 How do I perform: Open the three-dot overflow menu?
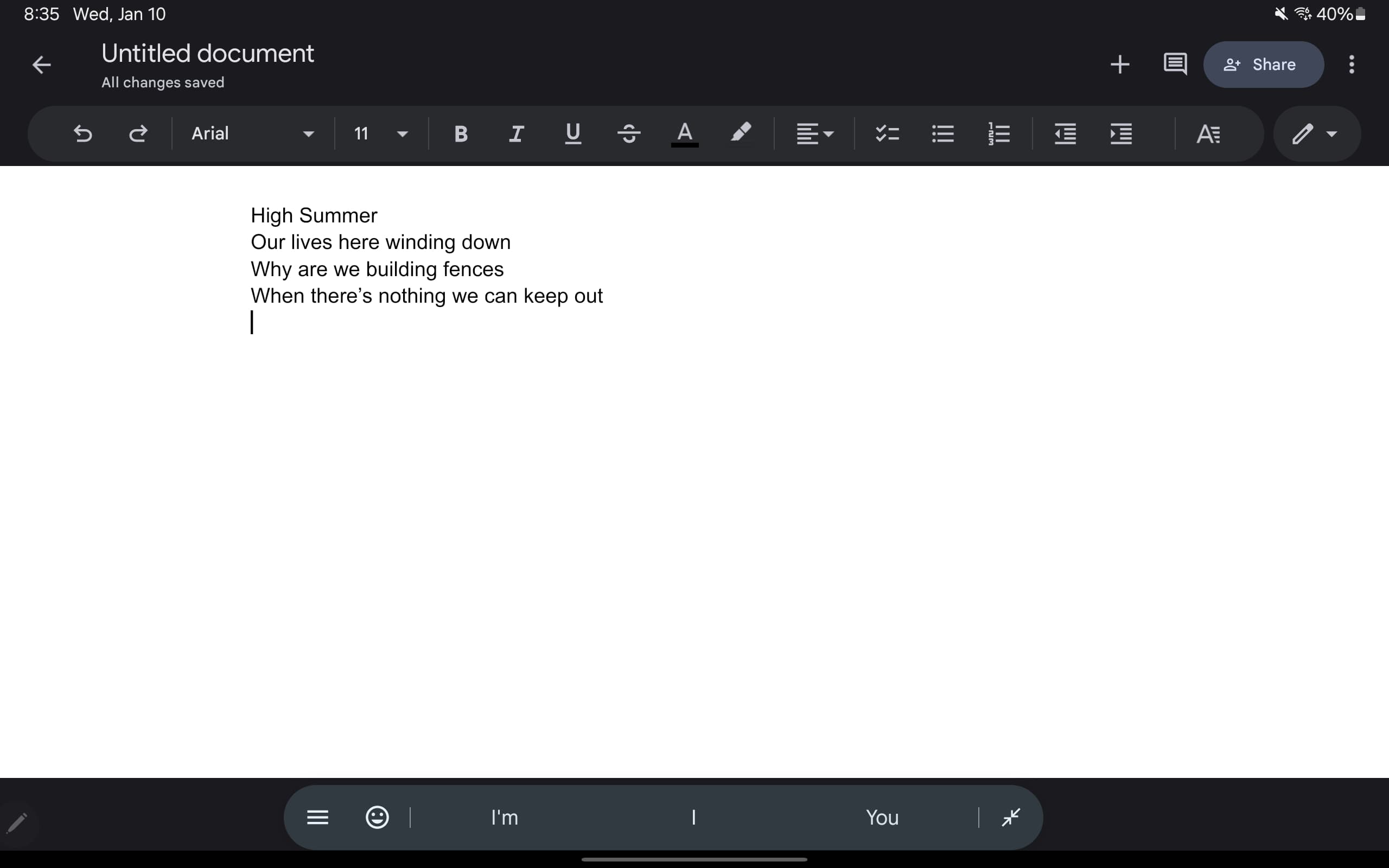point(1351,65)
